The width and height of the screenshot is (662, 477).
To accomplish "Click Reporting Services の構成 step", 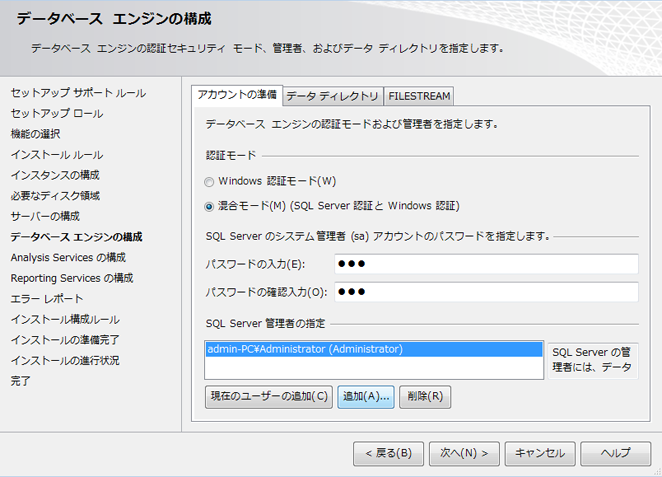I will tap(72, 278).
